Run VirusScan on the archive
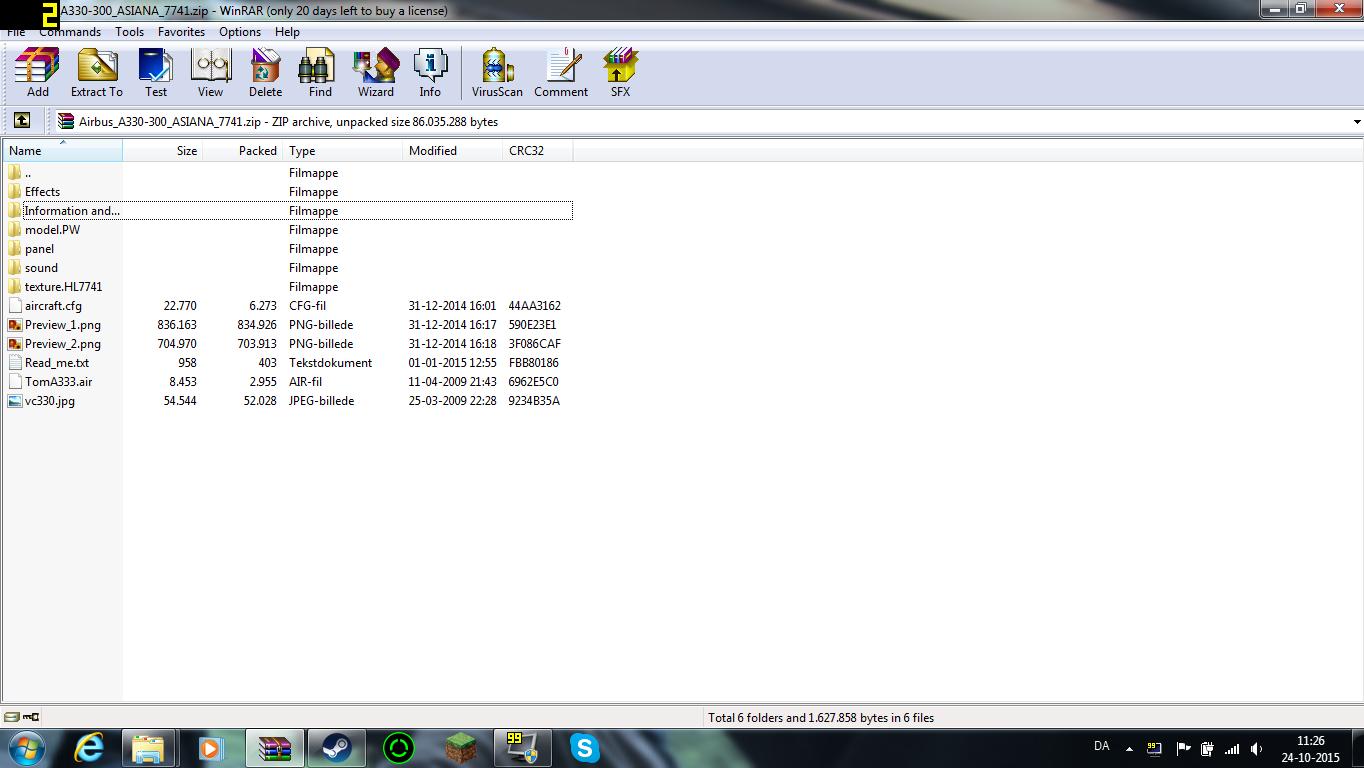The width and height of the screenshot is (1364, 768). coord(497,73)
